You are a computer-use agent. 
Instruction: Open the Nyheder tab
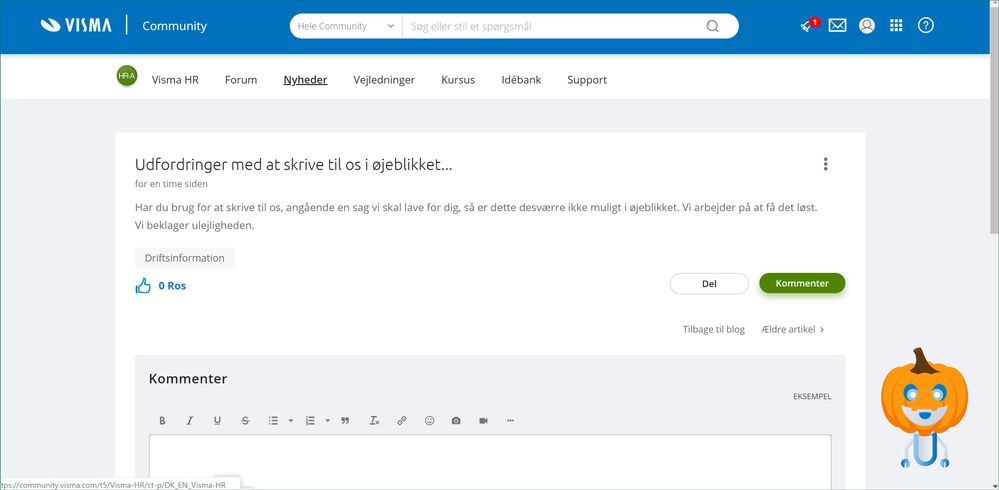[x=305, y=80]
